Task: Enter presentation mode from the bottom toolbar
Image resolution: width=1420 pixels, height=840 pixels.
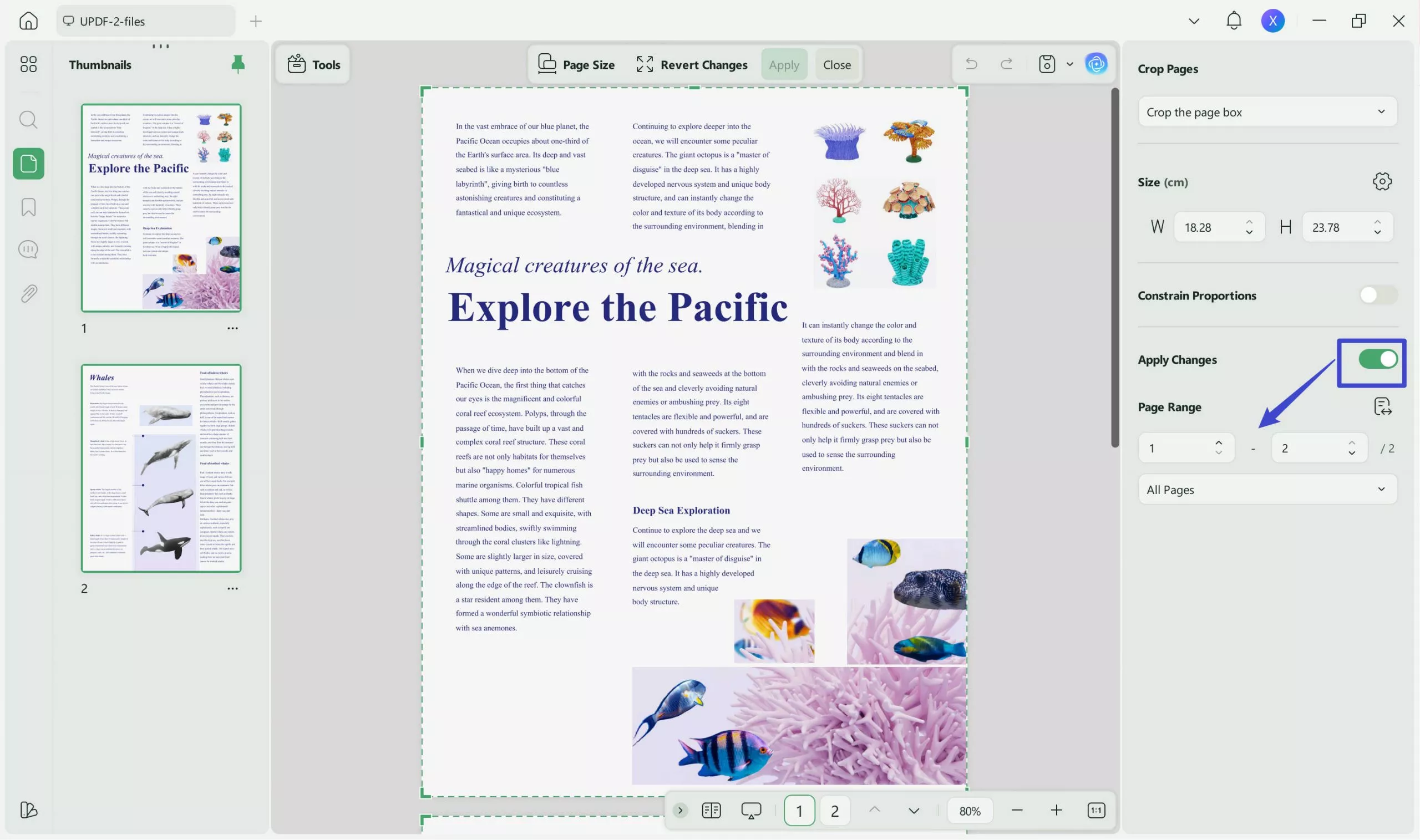Action: [750, 810]
